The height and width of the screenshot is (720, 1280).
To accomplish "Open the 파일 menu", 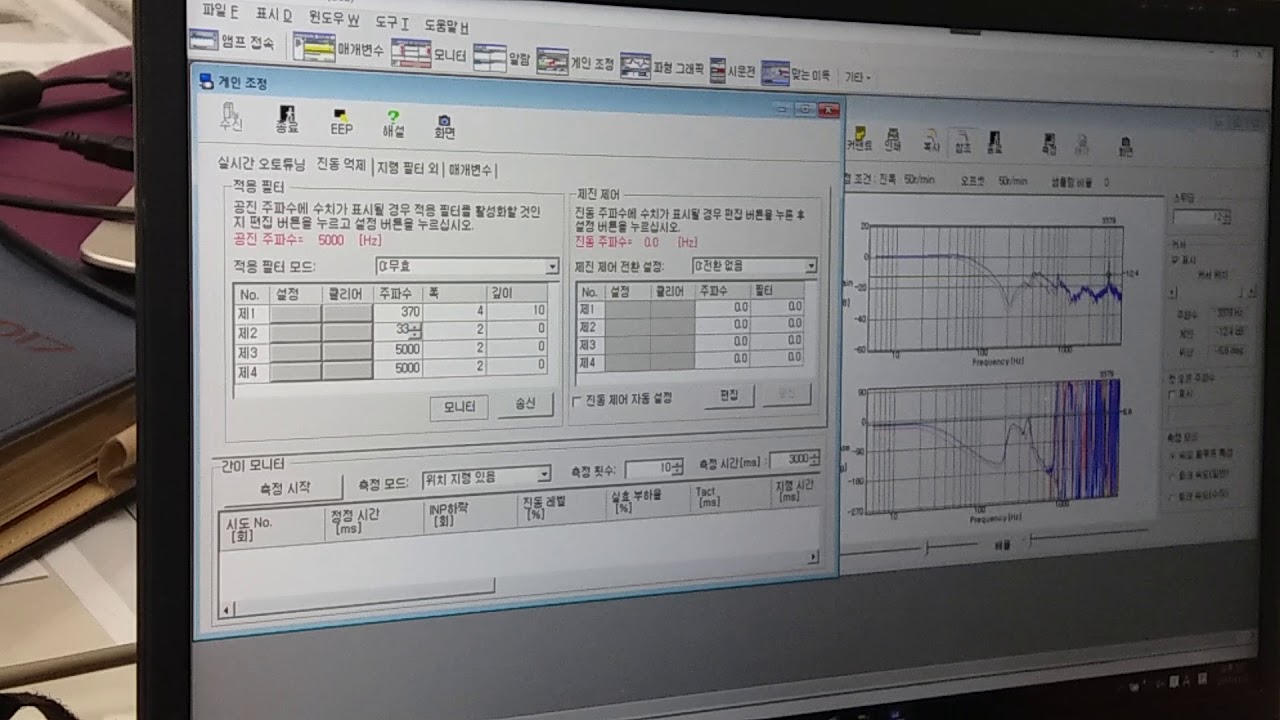I will (x=221, y=12).
